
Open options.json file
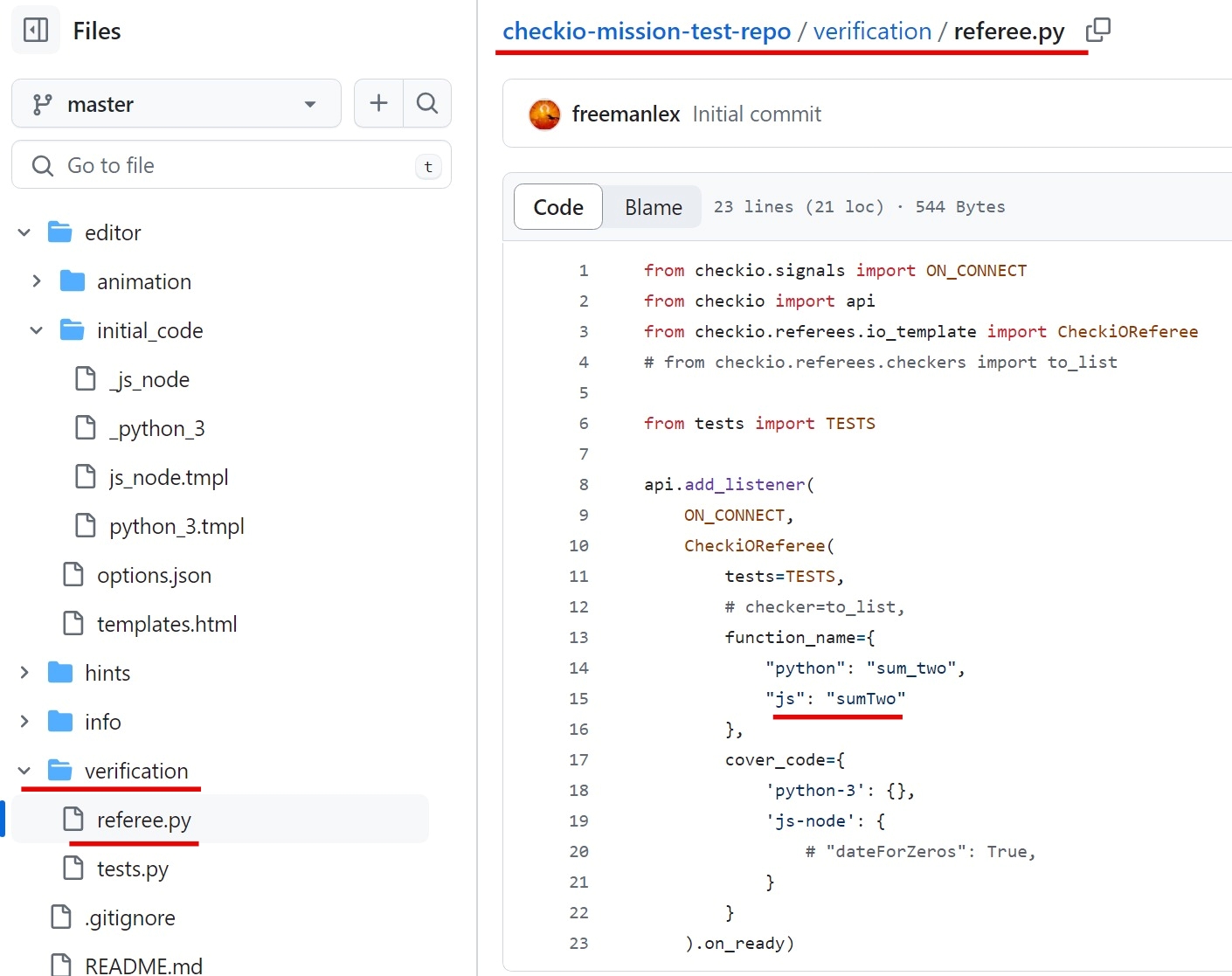(x=154, y=575)
